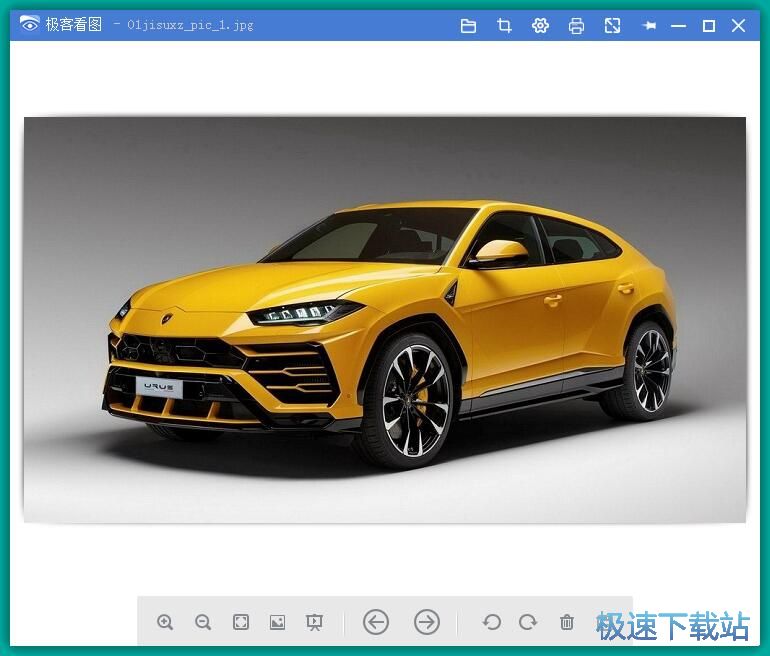Go to the previous image
This screenshot has width=770, height=656.
coord(376,622)
